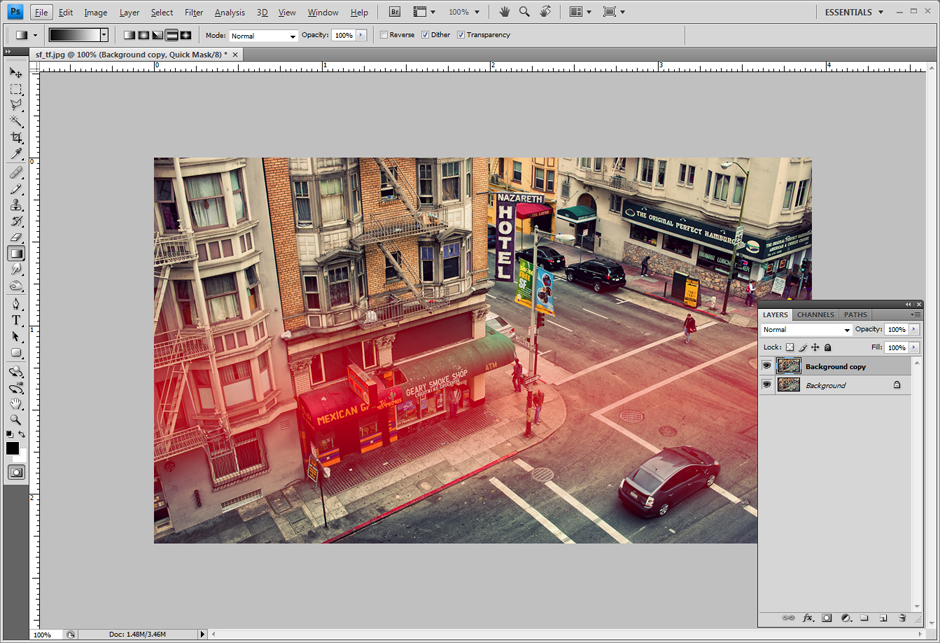Screen dimensions: 940x643
Task: Click the foreground color swatch
Action: 12,448
